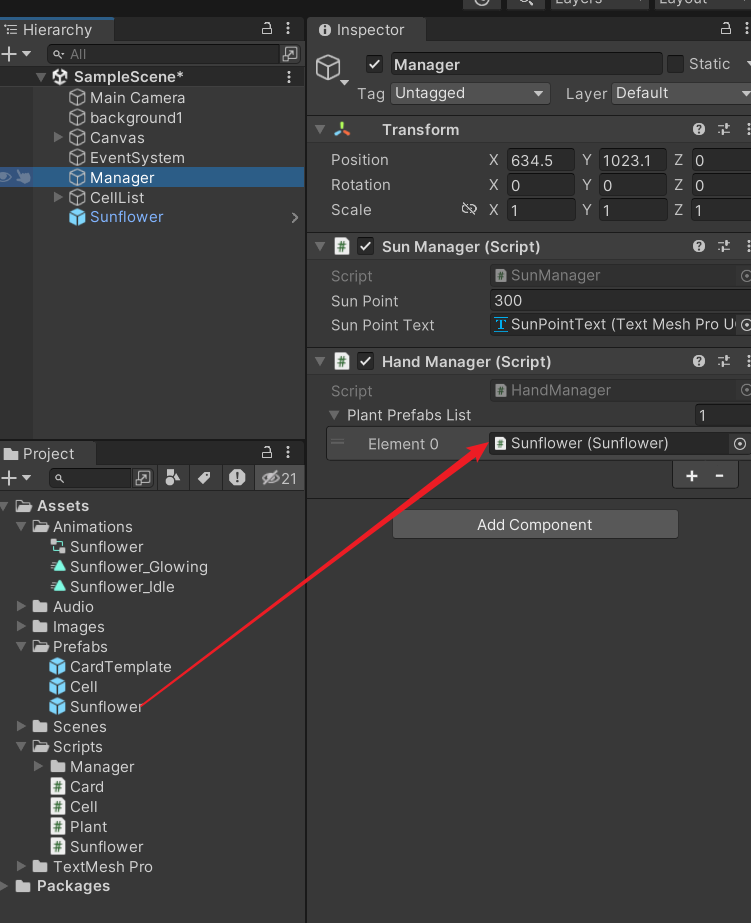Click Search by Type icon in Project panel
This screenshot has width=751, height=923.
172,478
